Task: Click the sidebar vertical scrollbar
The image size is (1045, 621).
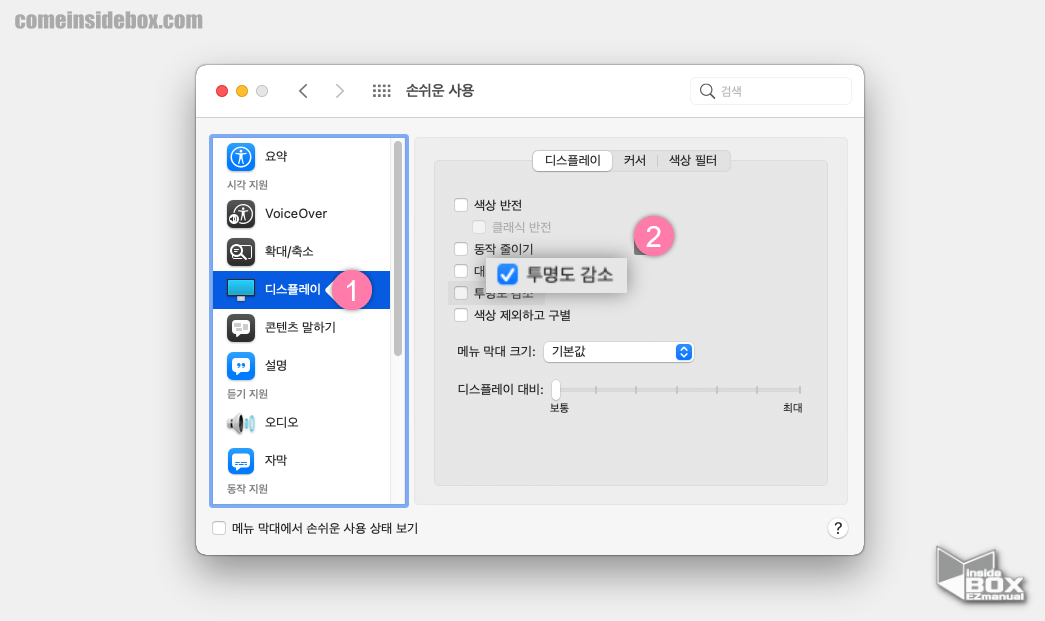Action: [x=398, y=248]
